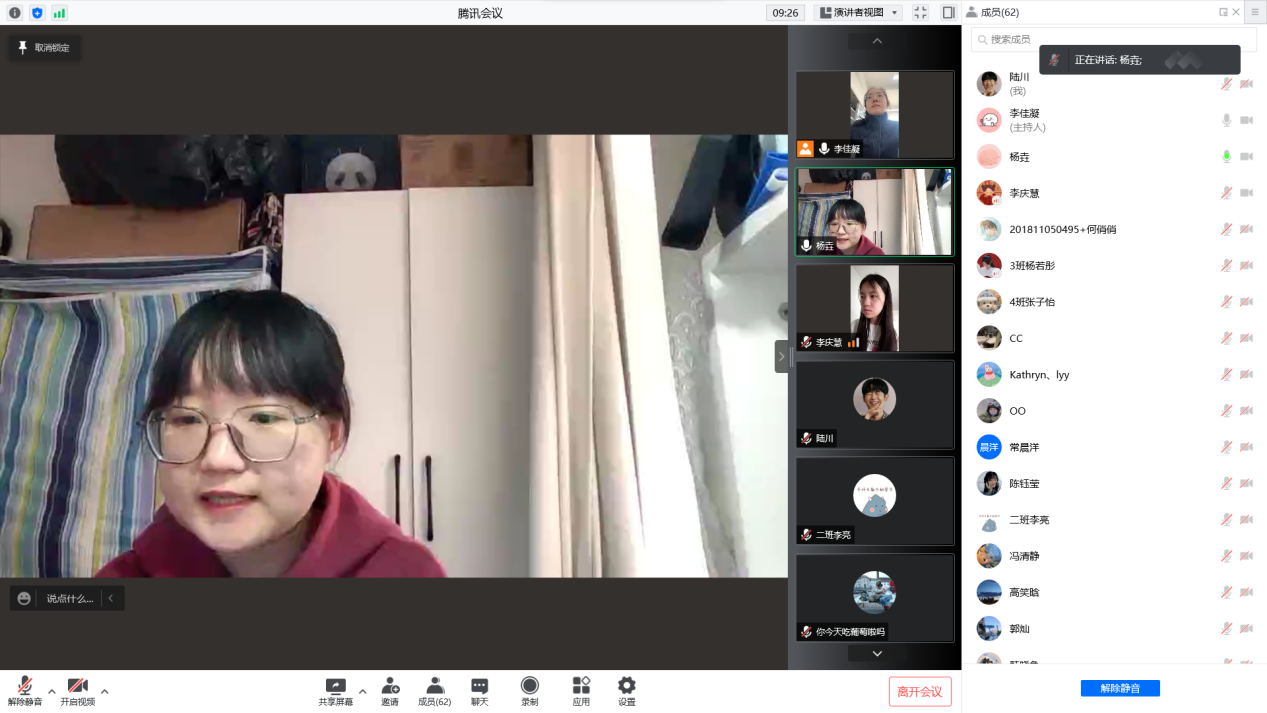
Task: Click the red 离开会议 button
Action: (919, 692)
